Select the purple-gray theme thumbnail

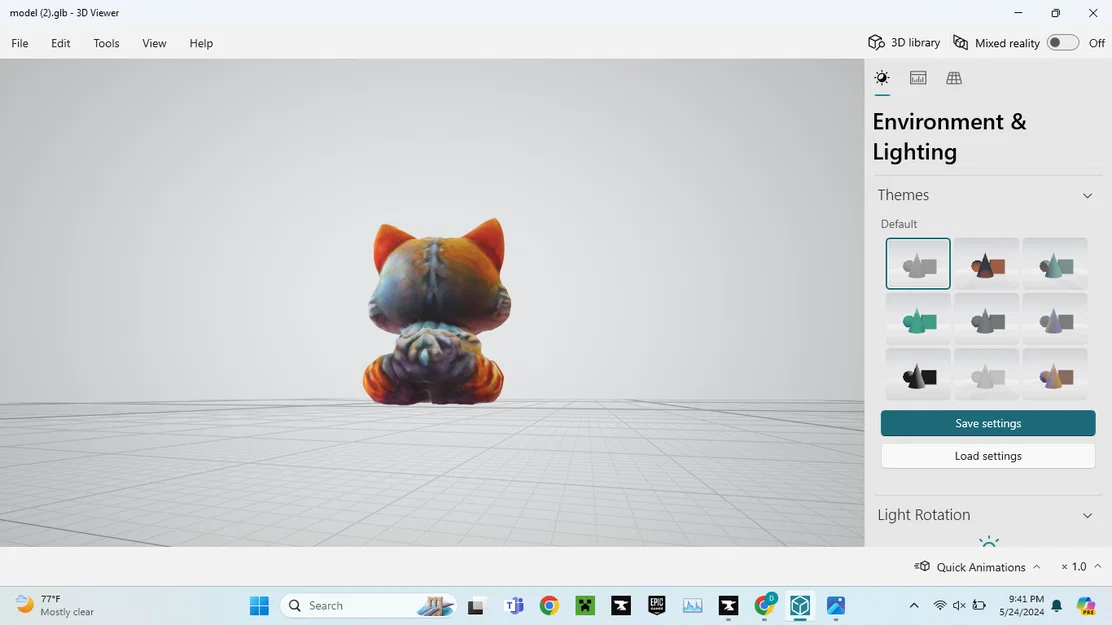[1055, 319]
